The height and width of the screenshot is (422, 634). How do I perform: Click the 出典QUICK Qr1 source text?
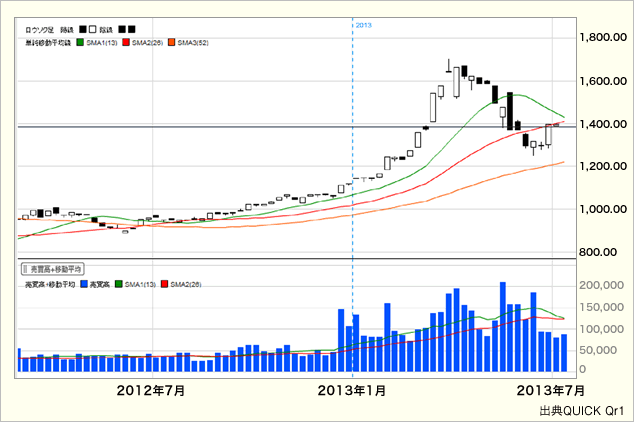(581, 410)
